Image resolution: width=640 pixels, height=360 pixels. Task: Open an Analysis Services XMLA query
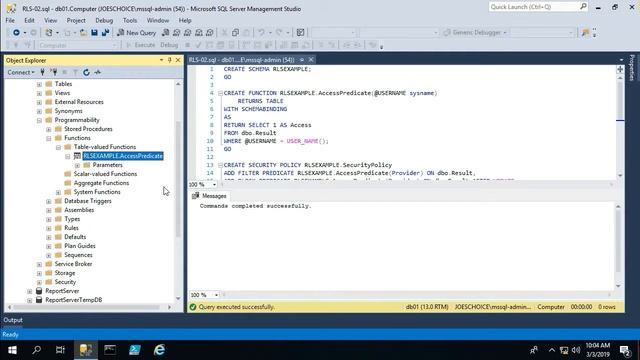pos(198,32)
